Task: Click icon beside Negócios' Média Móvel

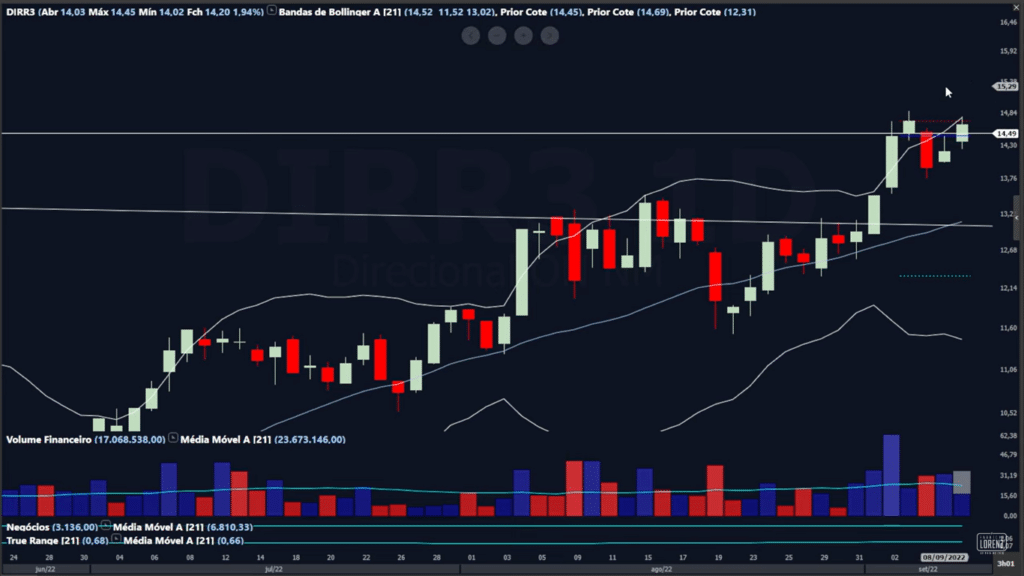Action: point(107,526)
